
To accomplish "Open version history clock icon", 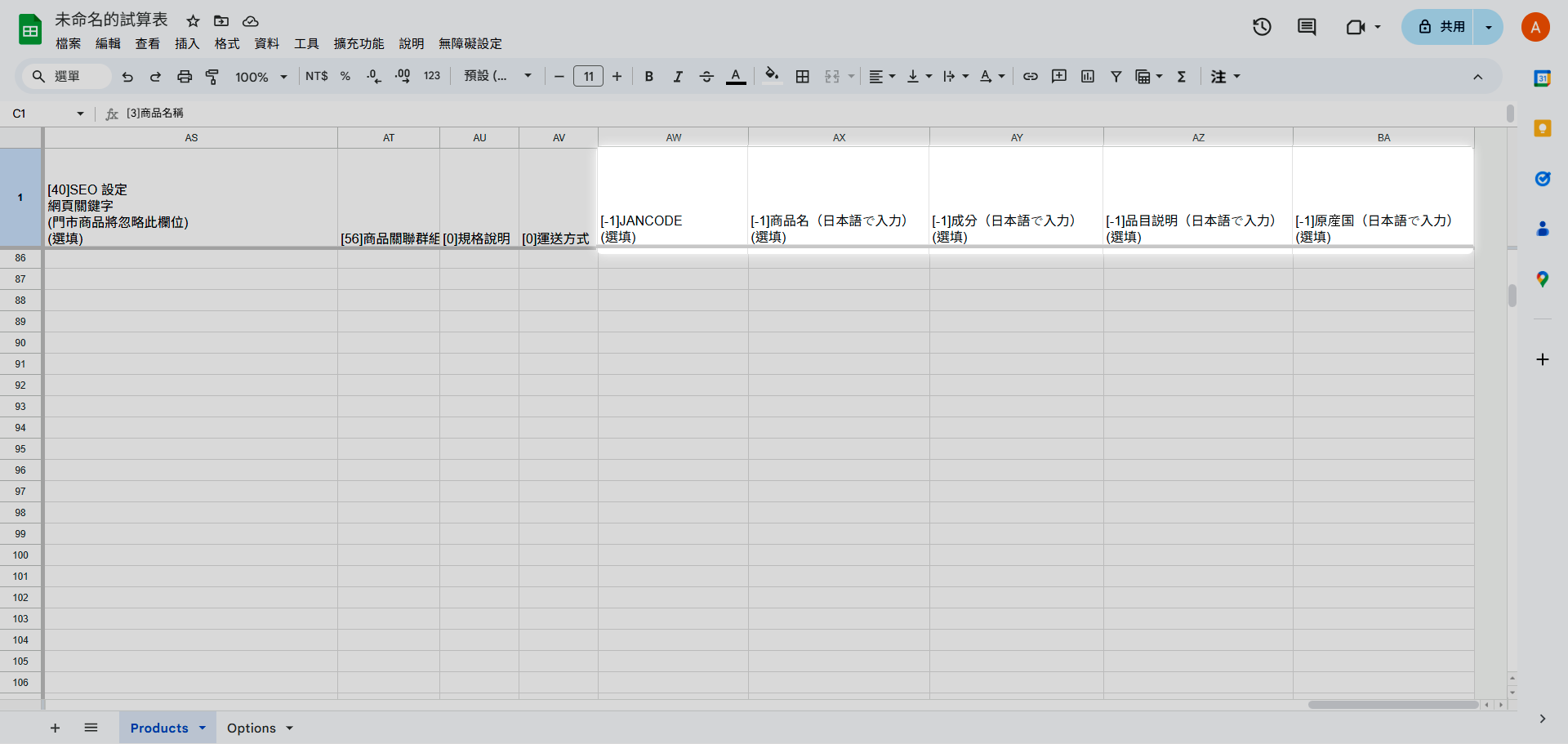I will click(1262, 27).
